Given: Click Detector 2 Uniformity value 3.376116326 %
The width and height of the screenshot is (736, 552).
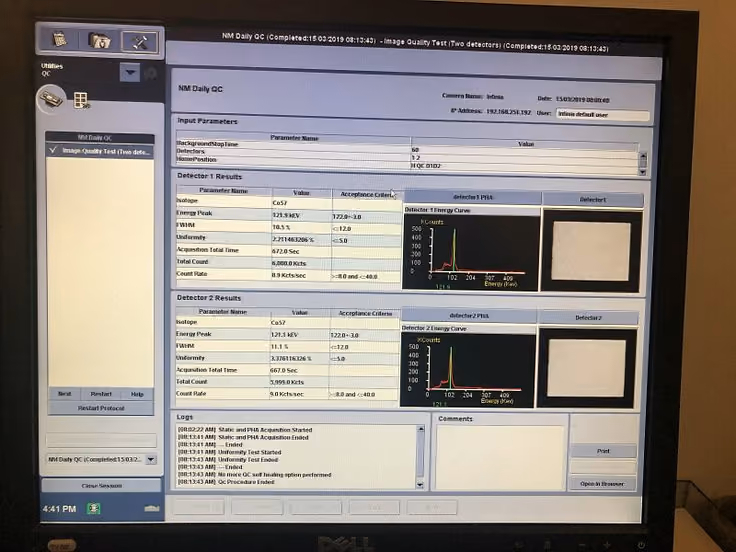Looking at the screenshot, I should pos(291,358).
